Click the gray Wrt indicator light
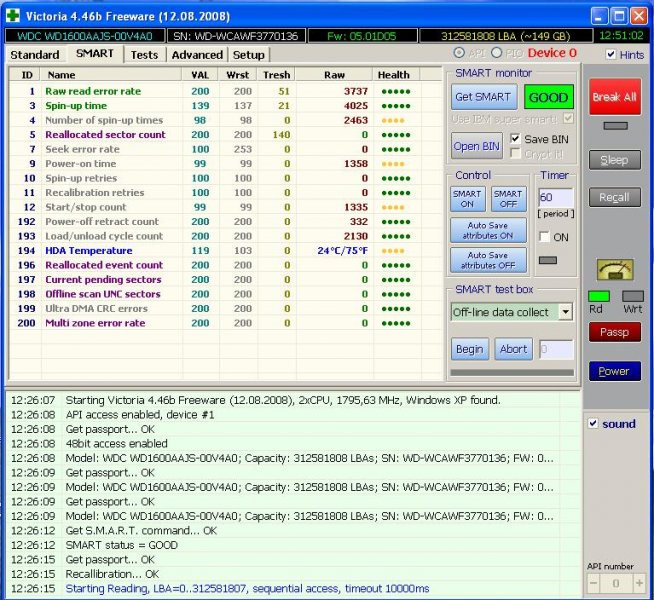Screen dimensions: 654x600 pyautogui.click(x=632, y=296)
